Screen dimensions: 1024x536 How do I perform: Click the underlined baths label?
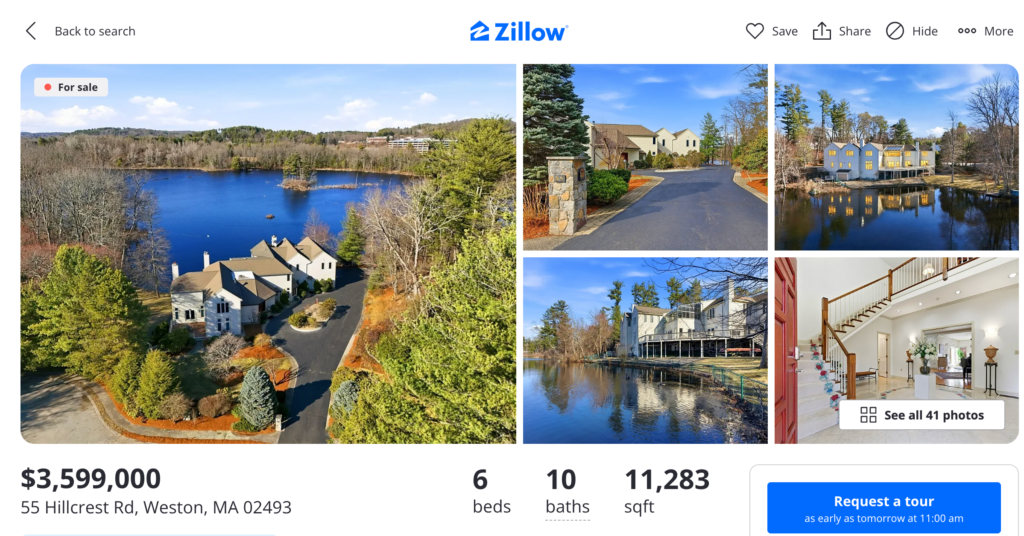click(x=568, y=507)
